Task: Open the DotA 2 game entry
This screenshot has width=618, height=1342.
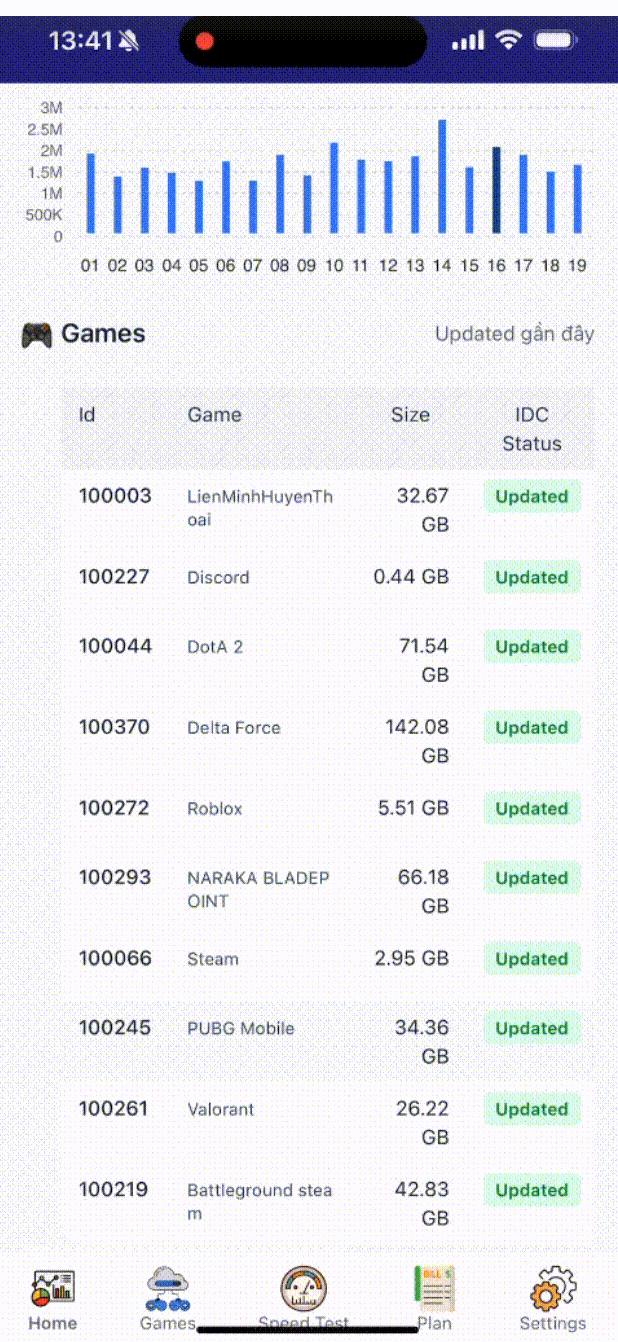Action: tap(215, 647)
